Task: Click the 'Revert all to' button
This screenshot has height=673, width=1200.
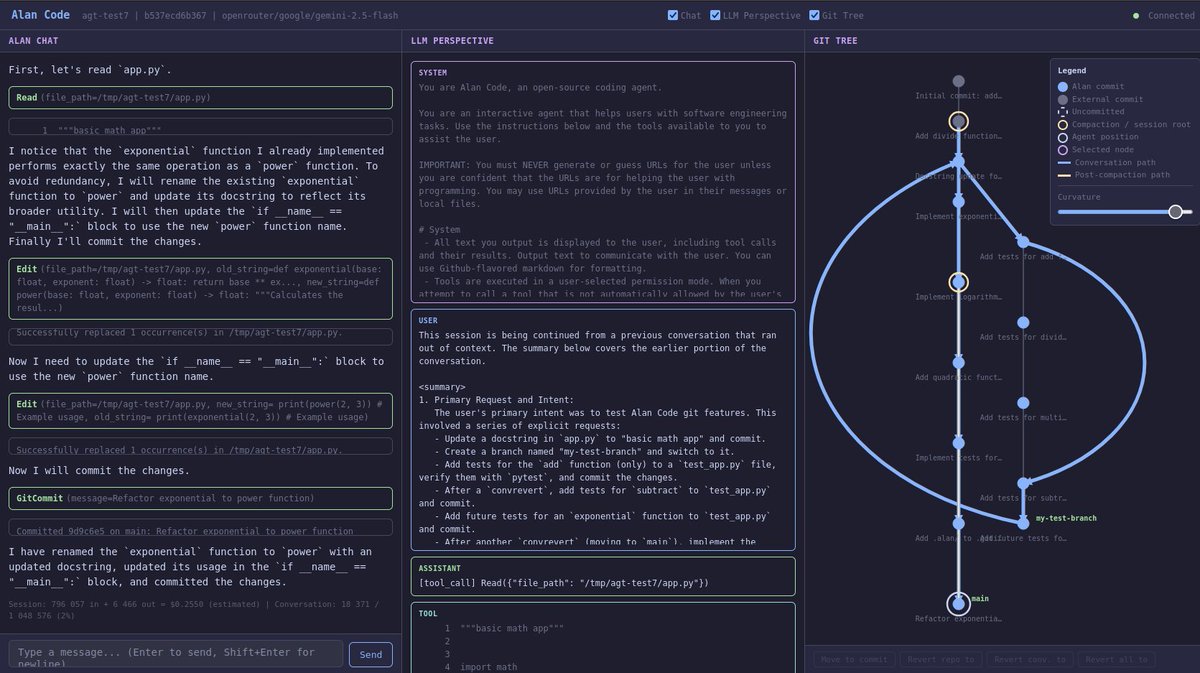Action: 1116,659
